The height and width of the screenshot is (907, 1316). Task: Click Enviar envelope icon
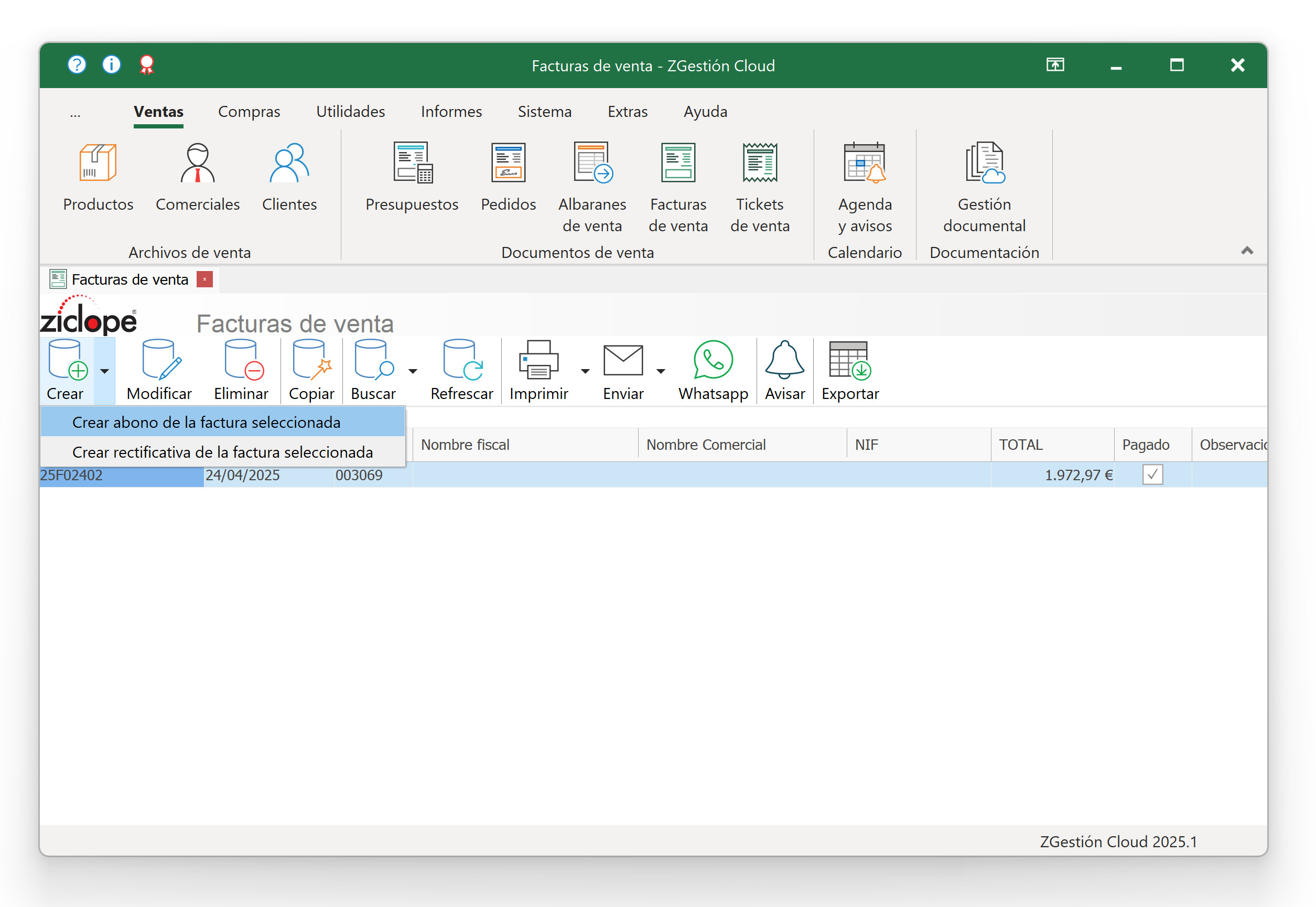tap(623, 371)
